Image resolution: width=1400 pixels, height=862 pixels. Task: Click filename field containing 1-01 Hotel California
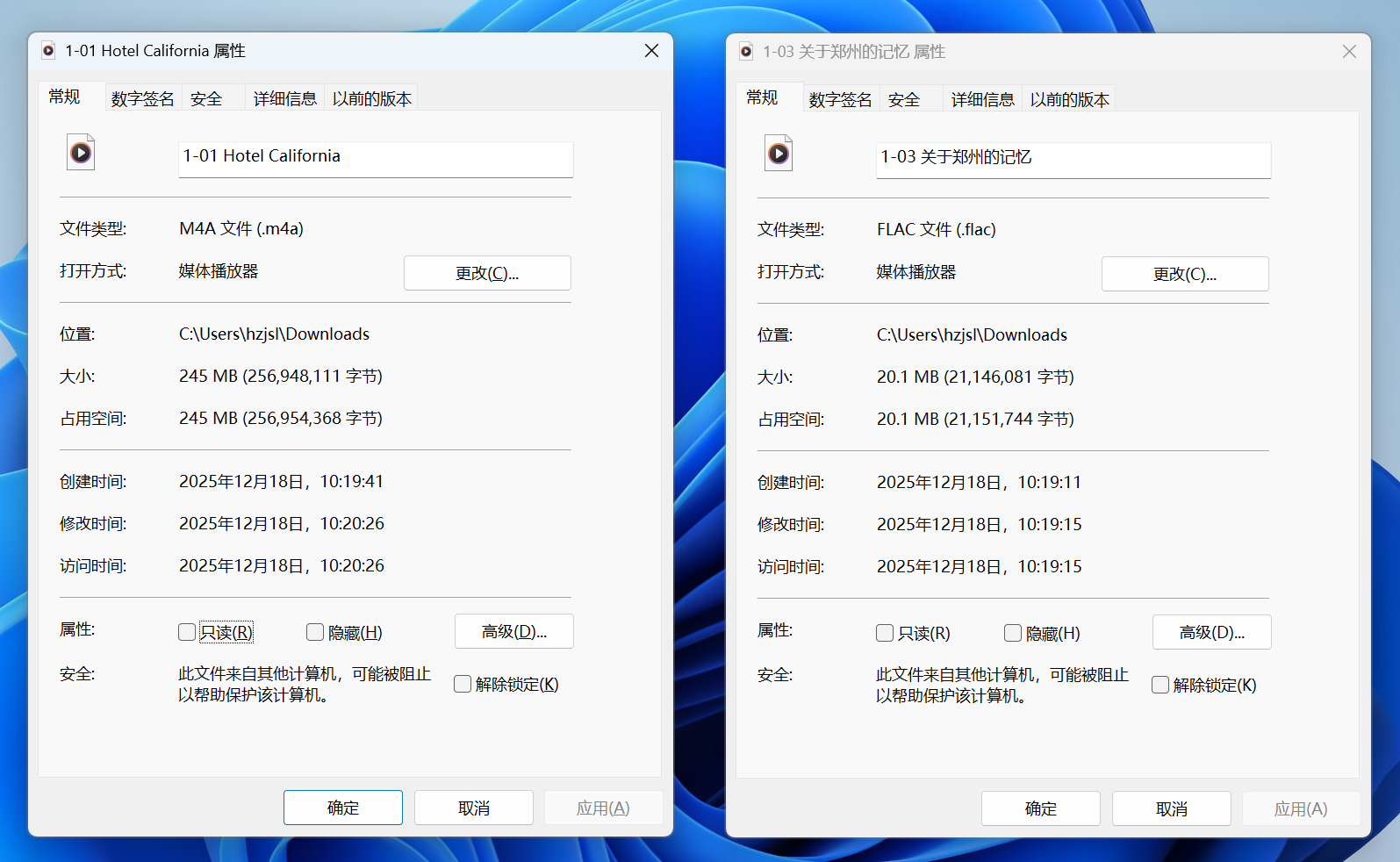pos(376,158)
